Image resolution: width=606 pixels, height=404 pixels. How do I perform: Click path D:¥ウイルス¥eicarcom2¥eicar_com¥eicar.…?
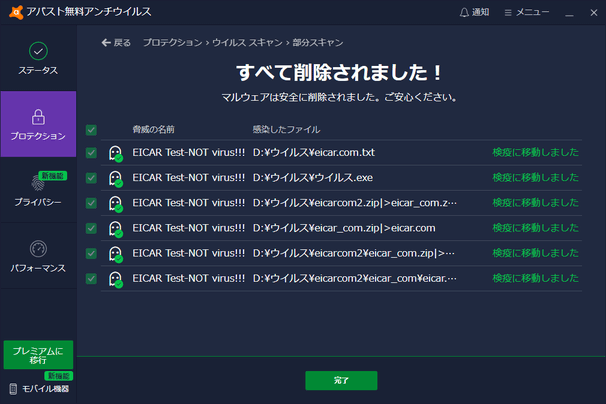point(355,278)
